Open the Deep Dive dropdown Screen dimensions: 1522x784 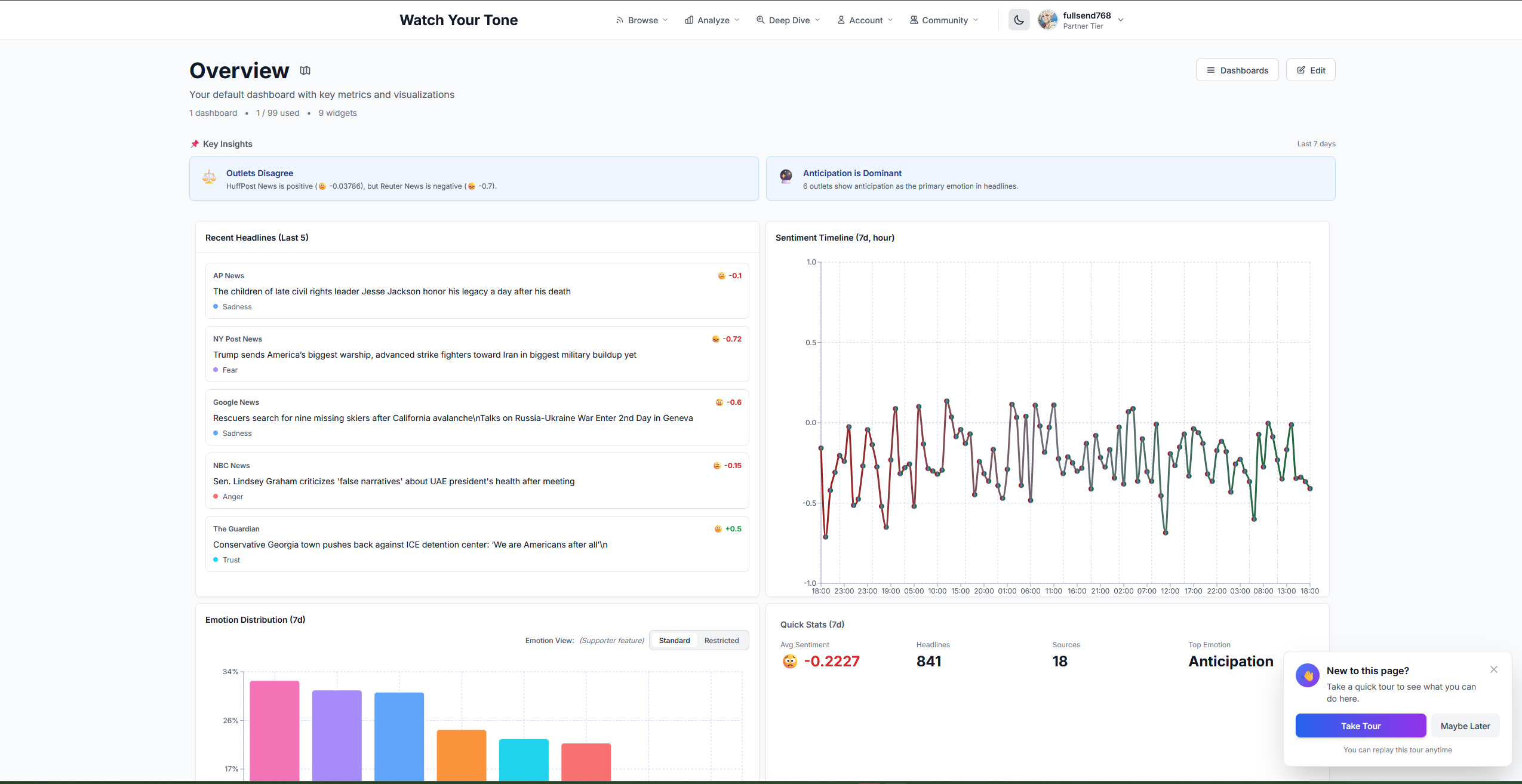pos(788,20)
